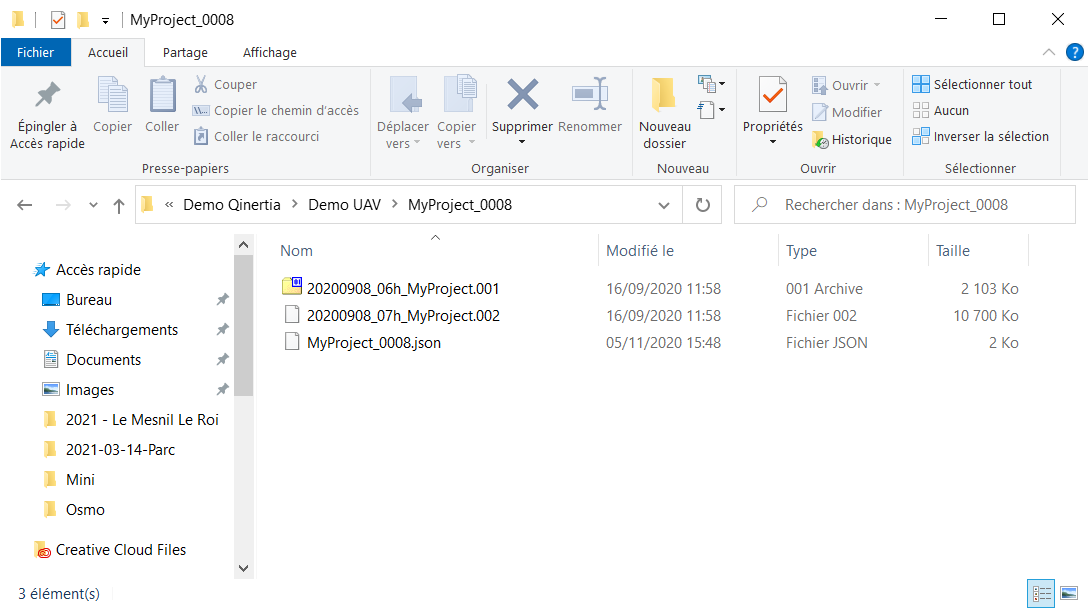
Task: Open the Fichier menu
Action: (35, 52)
